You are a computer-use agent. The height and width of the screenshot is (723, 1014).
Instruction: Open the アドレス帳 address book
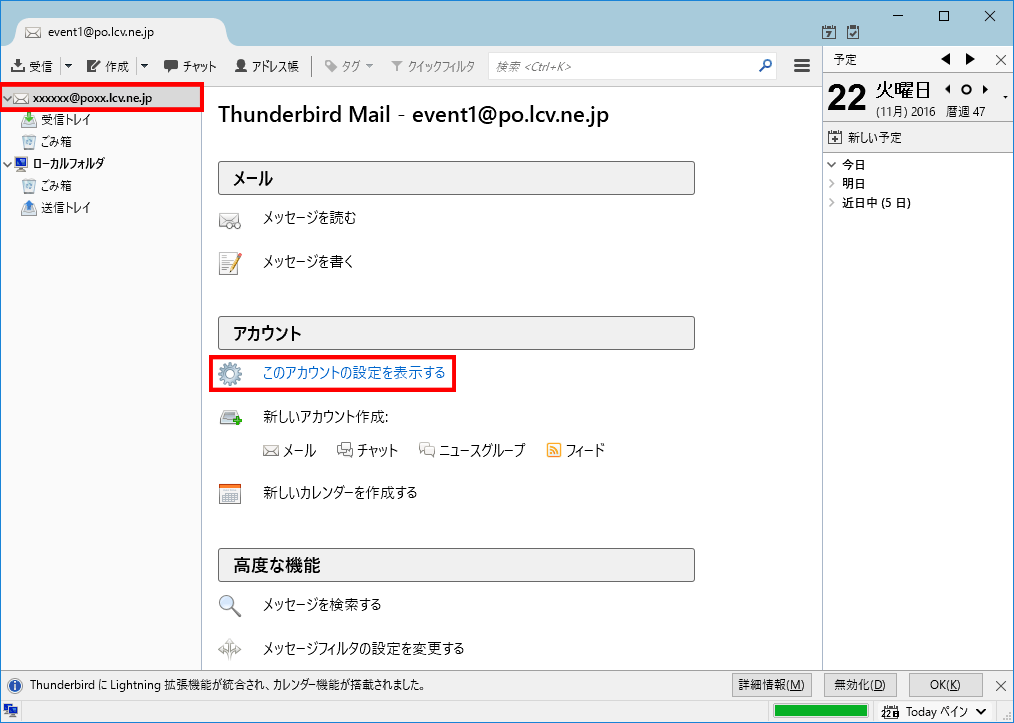pyautogui.click(x=266, y=66)
